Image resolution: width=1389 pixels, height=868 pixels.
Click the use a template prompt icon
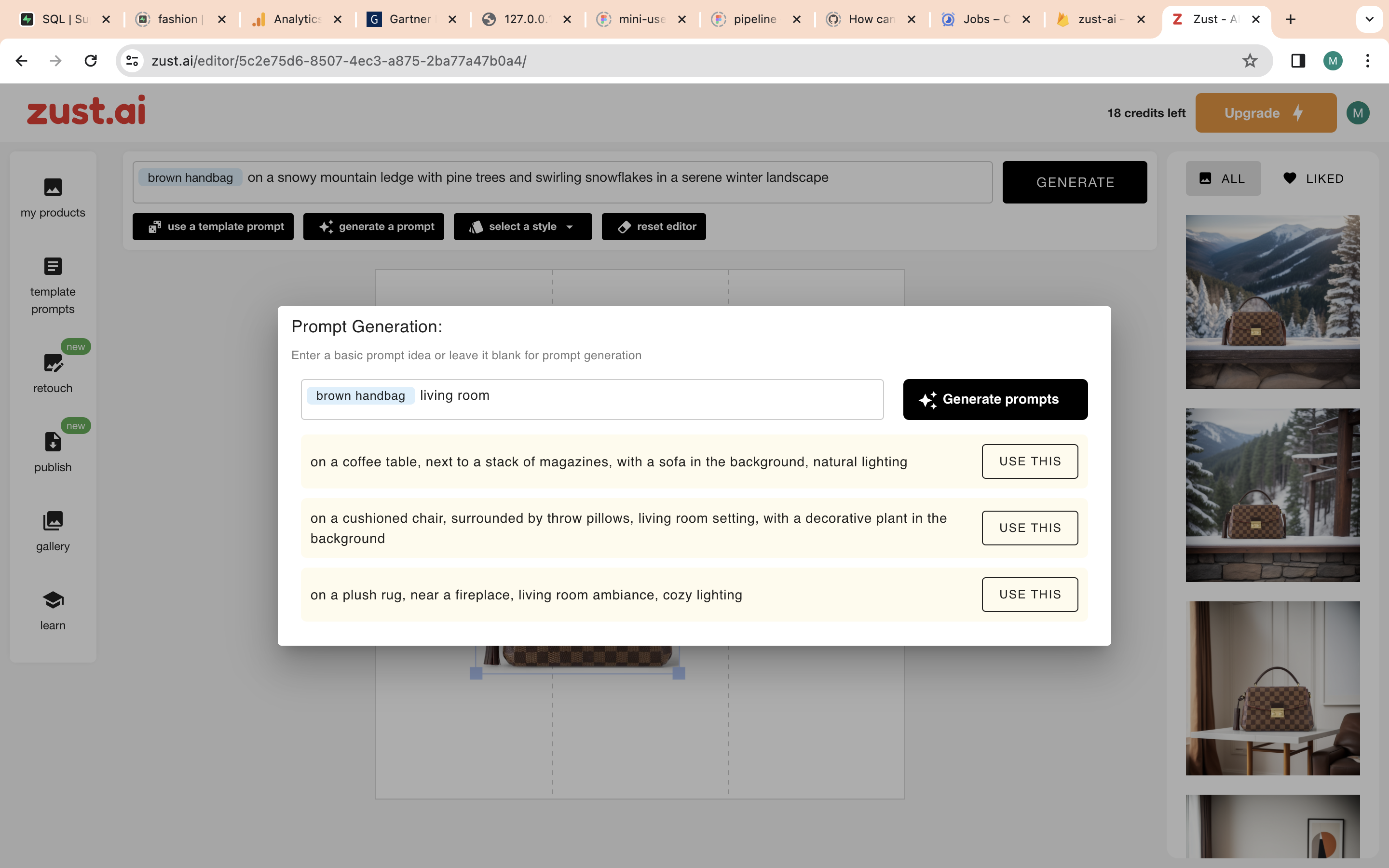click(x=154, y=226)
